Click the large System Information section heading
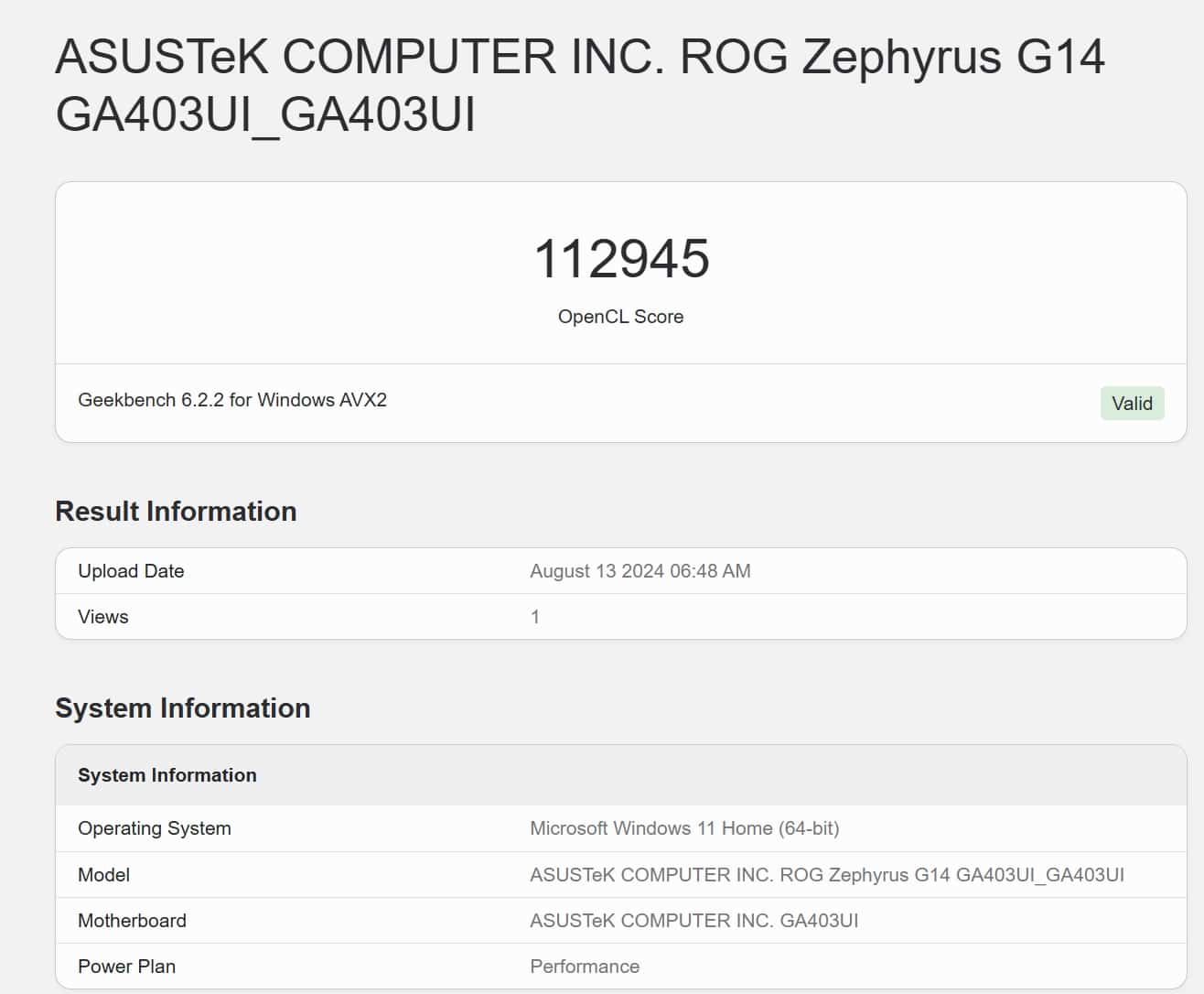This screenshot has width=1204, height=994. click(x=182, y=708)
